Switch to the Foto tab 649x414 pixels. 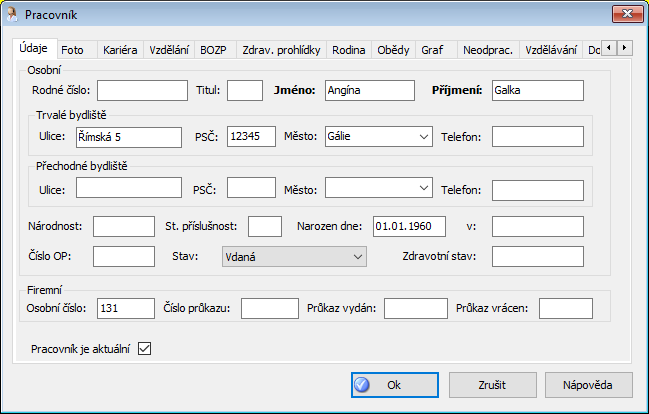pos(72,49)
